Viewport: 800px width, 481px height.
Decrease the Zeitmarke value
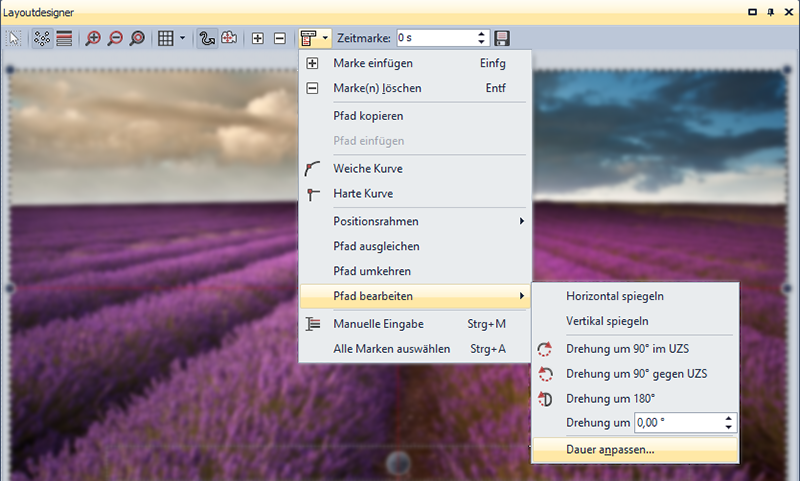pos(481,42)
